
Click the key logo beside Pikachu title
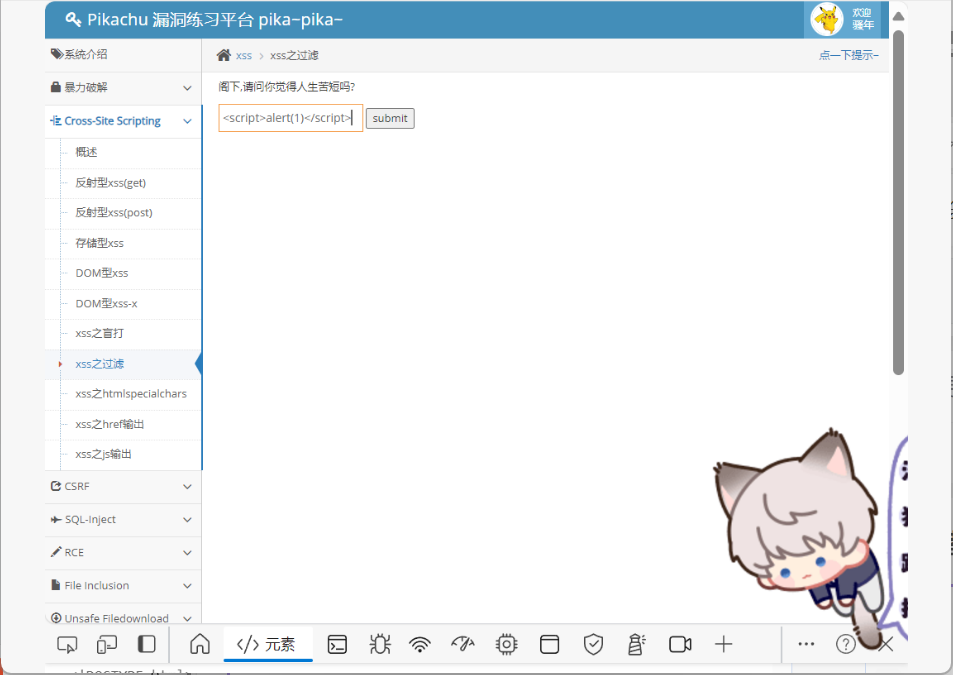pyautogui.click(x=73, y=19)
